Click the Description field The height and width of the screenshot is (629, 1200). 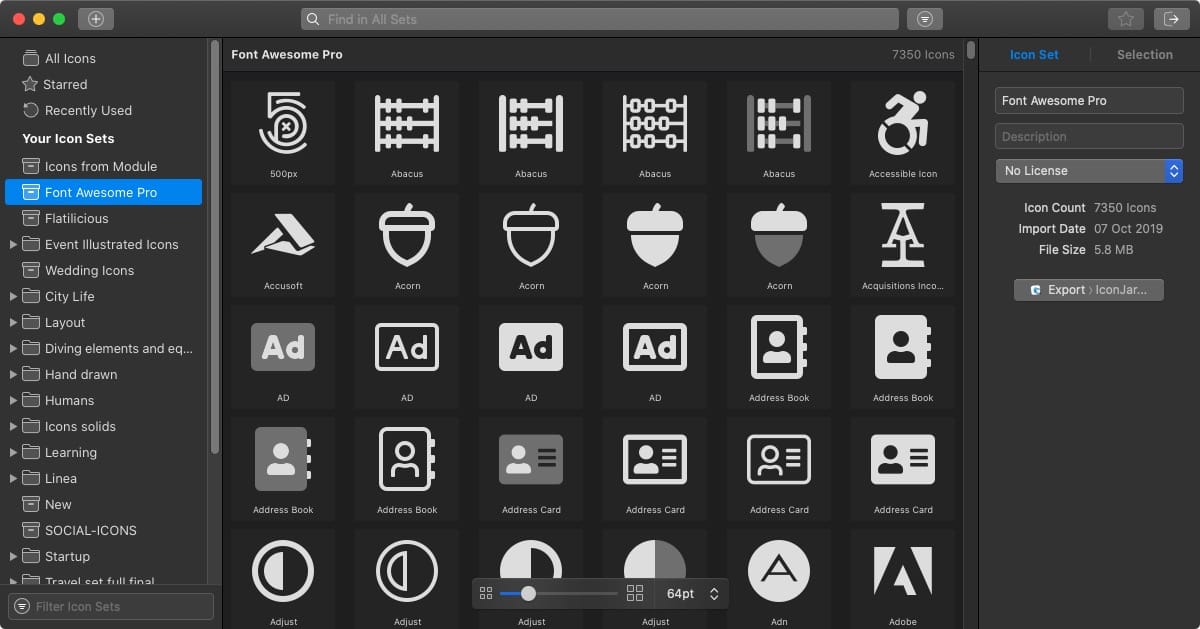1089,136
